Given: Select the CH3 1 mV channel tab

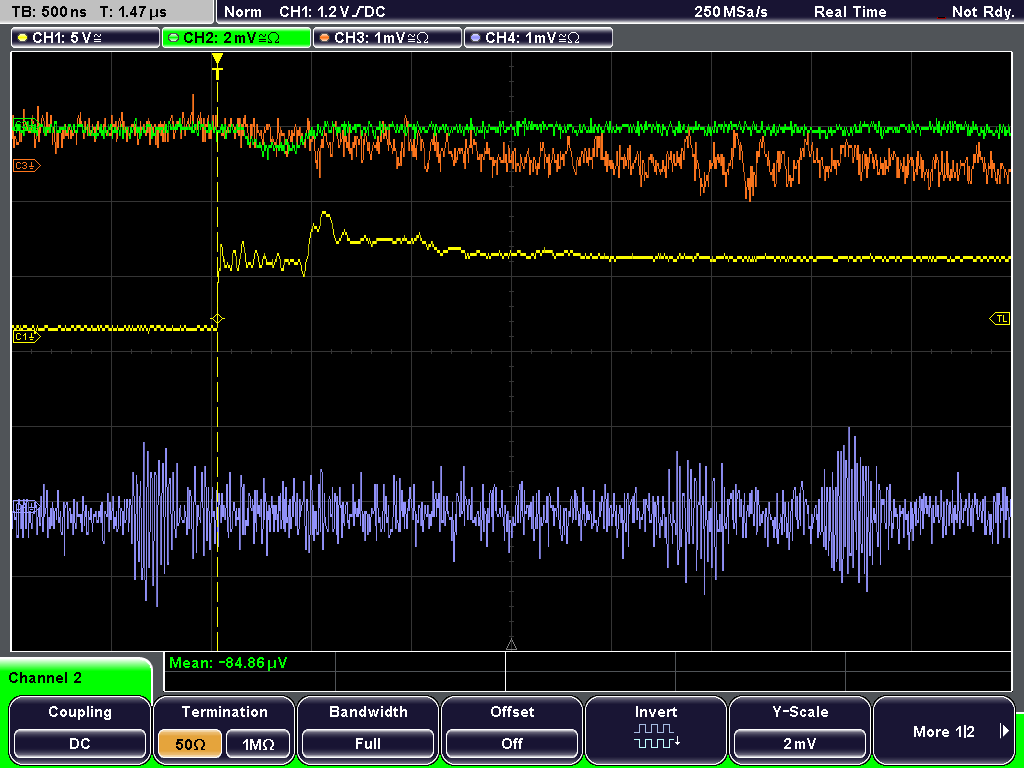Looking at the screenshot, I should point(387,37).
